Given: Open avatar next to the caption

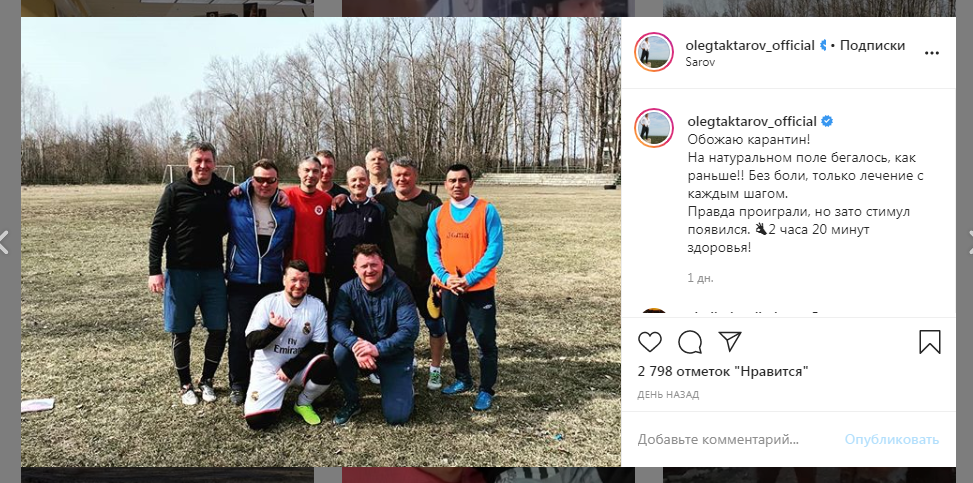Looking at the screenshot, I should point(654,128).
